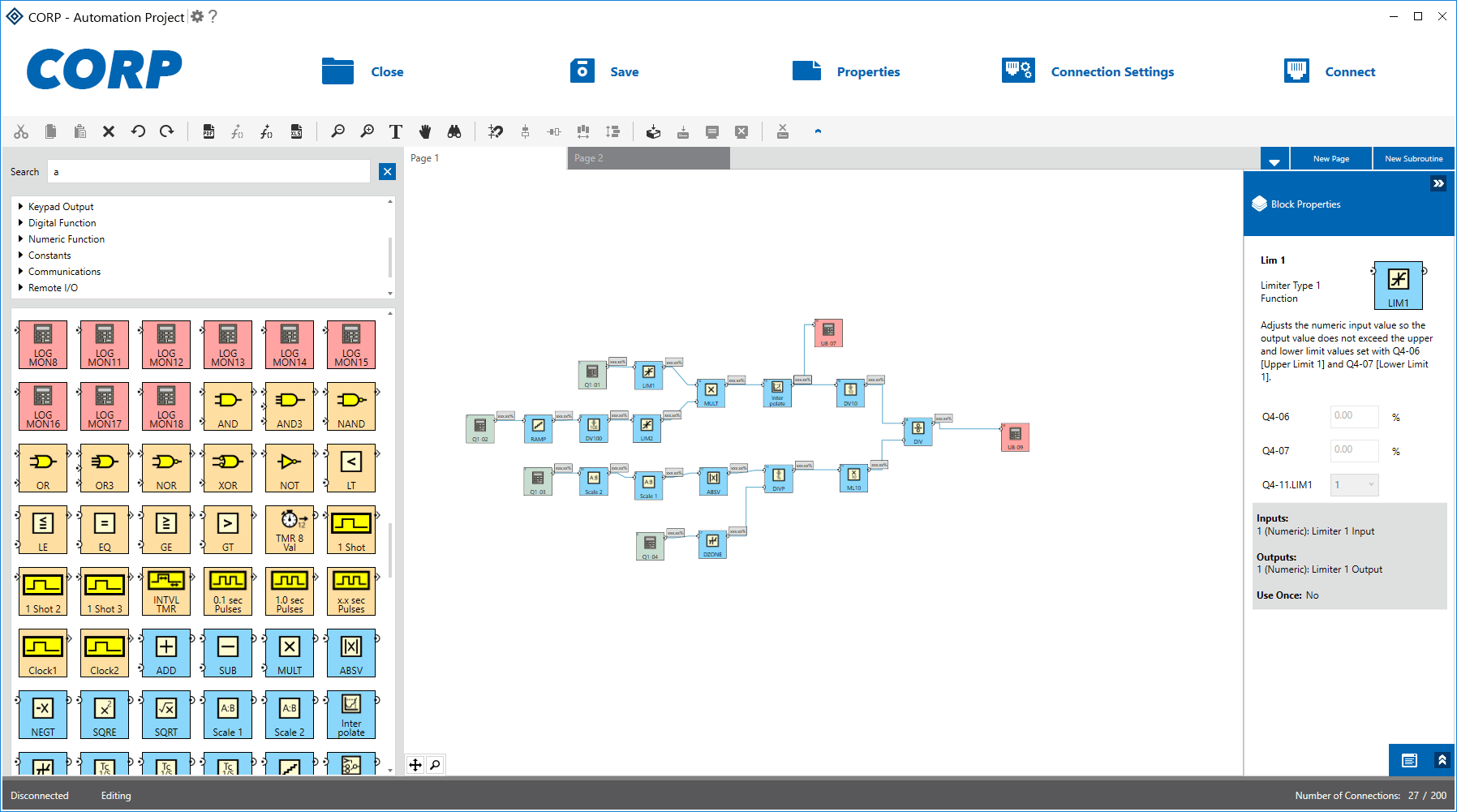
Task: Click the Connect button
Action: click(x=1330, y=71)
